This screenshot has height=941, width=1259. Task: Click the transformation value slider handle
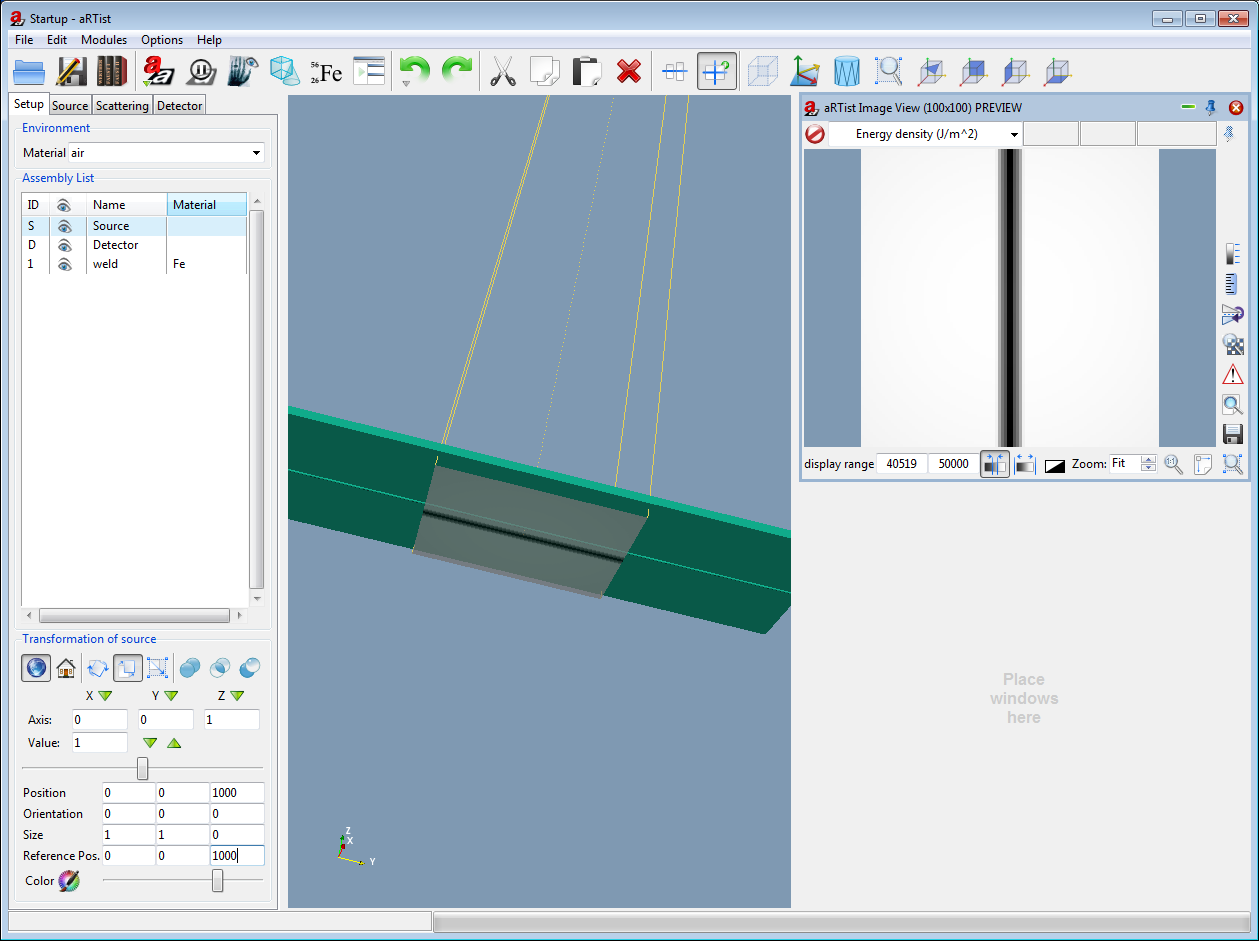tap(142, 768)
